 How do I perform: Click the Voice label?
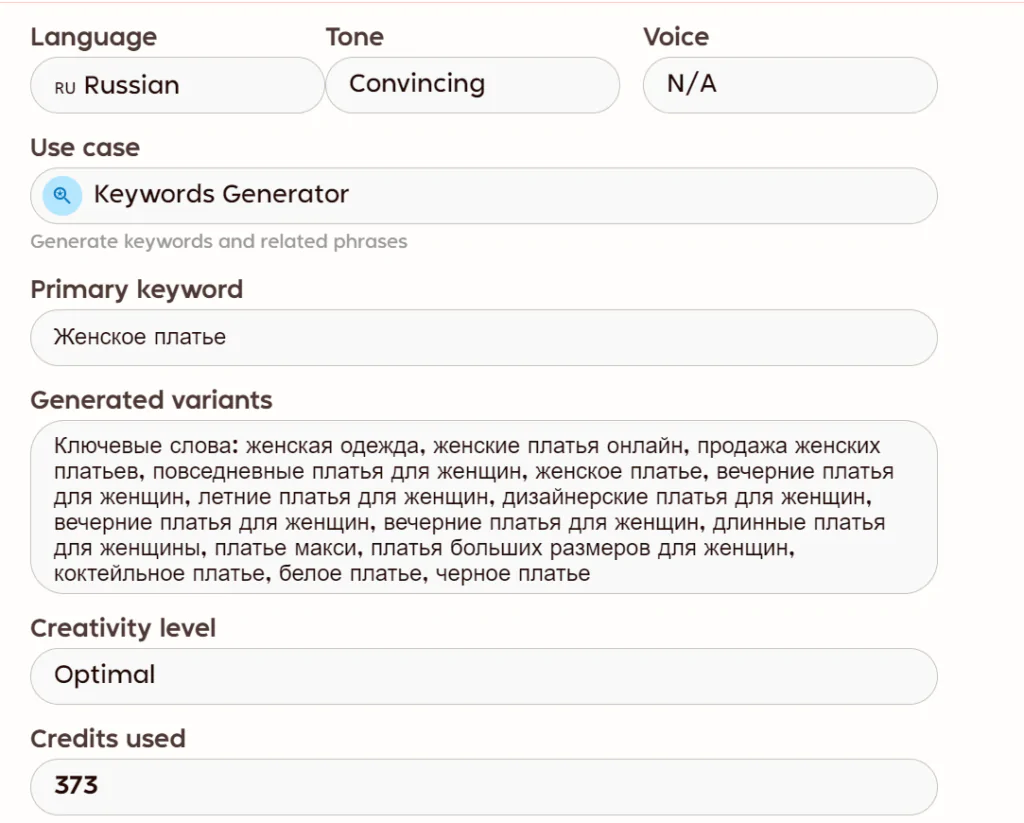pos(676,37)
